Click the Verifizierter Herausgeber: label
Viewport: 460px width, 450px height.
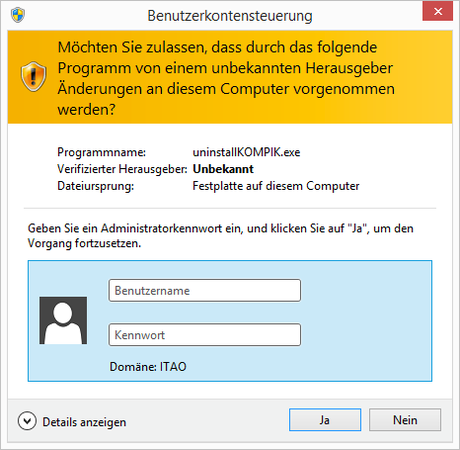(122, 169)
